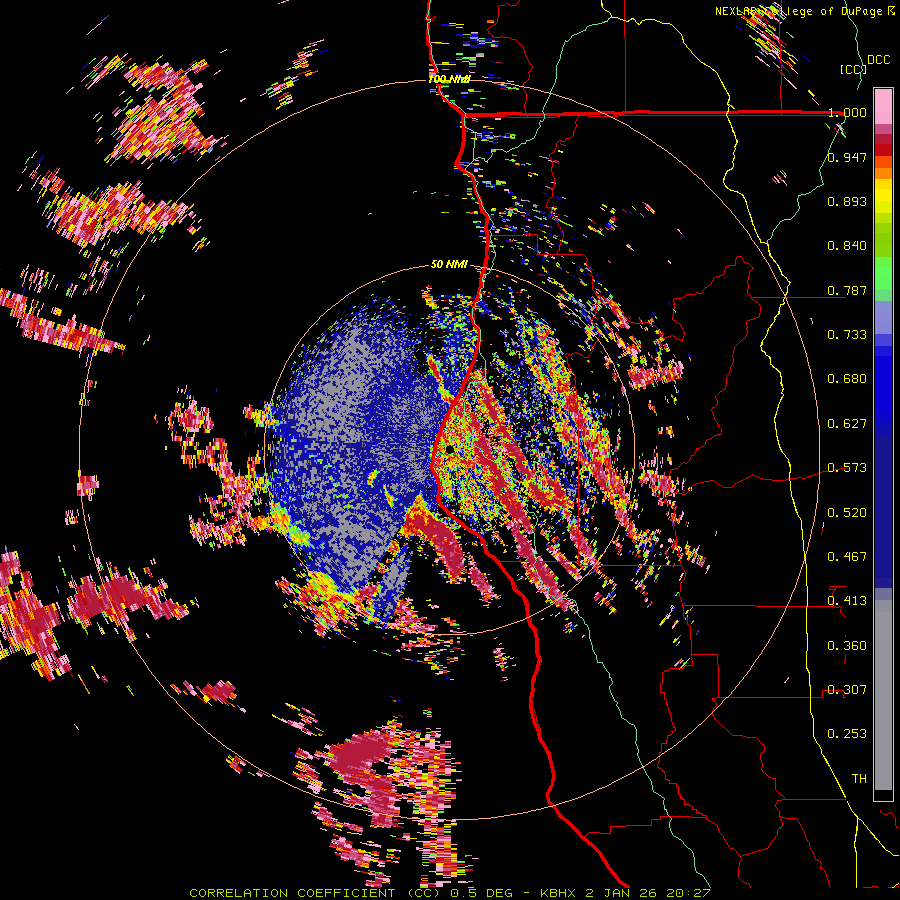Click the 0.787 legend value
This screenshot has height=900, width=900.
[847, 290]
